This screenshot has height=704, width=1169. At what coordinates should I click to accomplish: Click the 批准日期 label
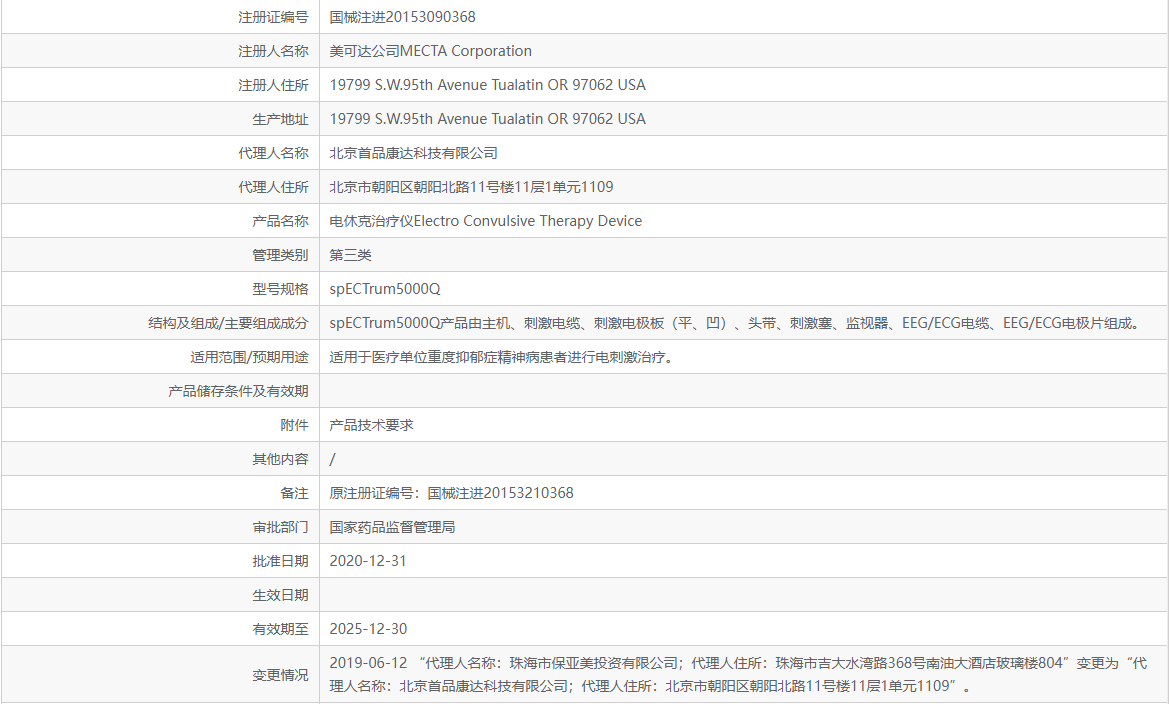280,561
